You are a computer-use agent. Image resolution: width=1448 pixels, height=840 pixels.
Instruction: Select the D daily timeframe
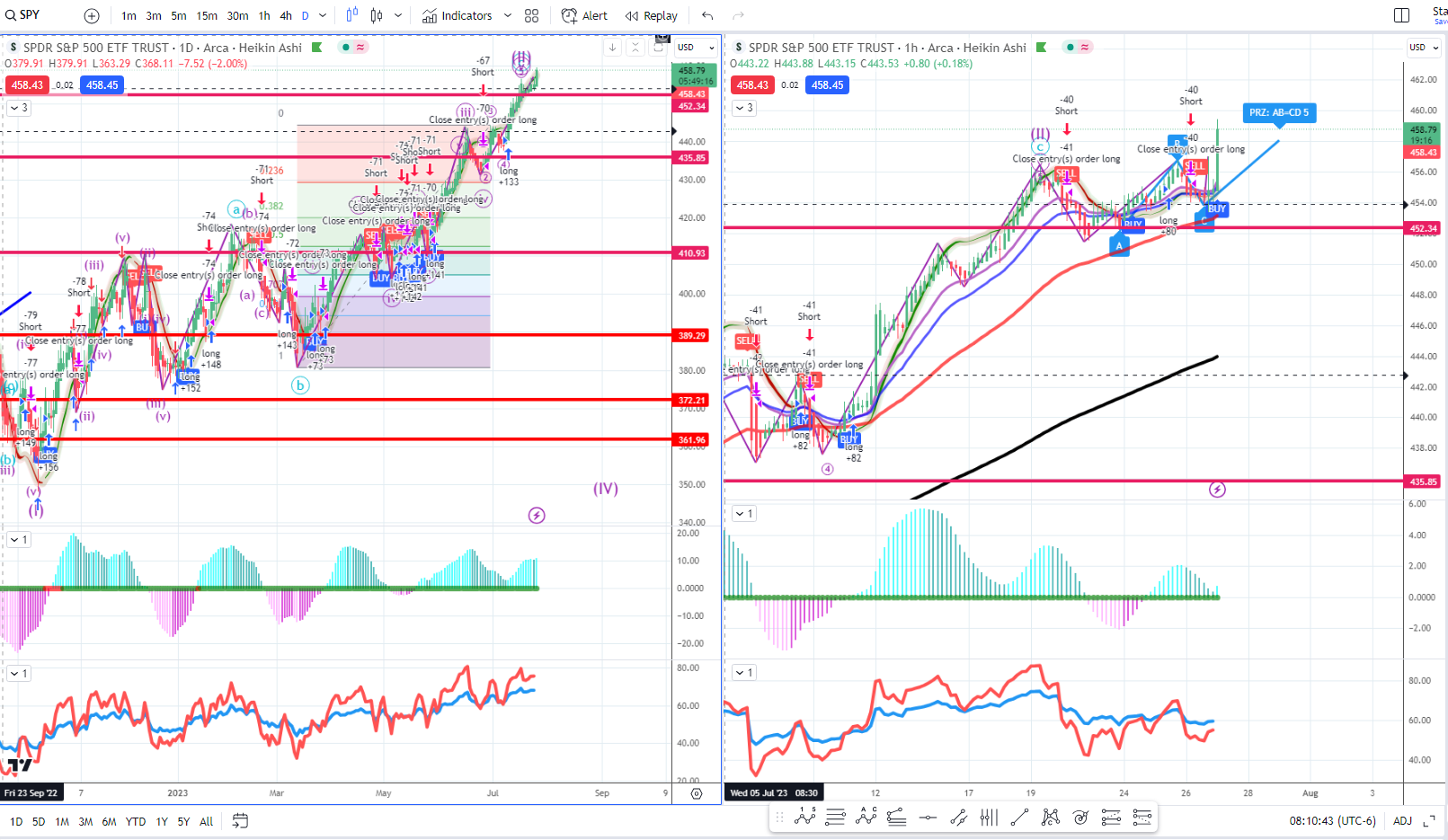coord(305,15)
